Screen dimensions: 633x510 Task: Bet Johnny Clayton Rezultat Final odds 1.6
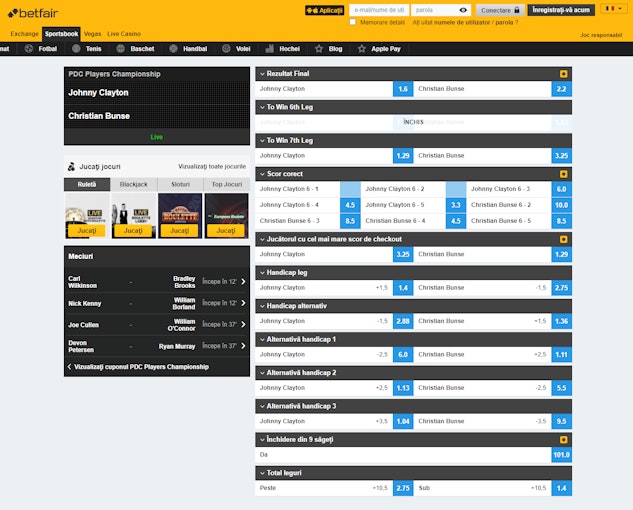403,89
